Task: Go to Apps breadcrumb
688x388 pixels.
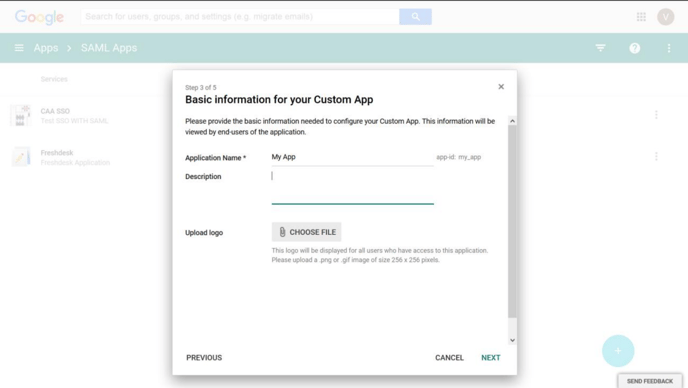Action: pyautogui.click(x=46, y=48)
